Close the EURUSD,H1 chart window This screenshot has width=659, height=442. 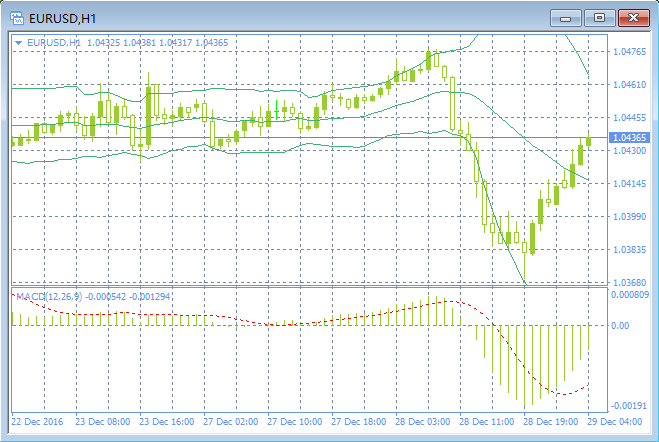point(633,18)
